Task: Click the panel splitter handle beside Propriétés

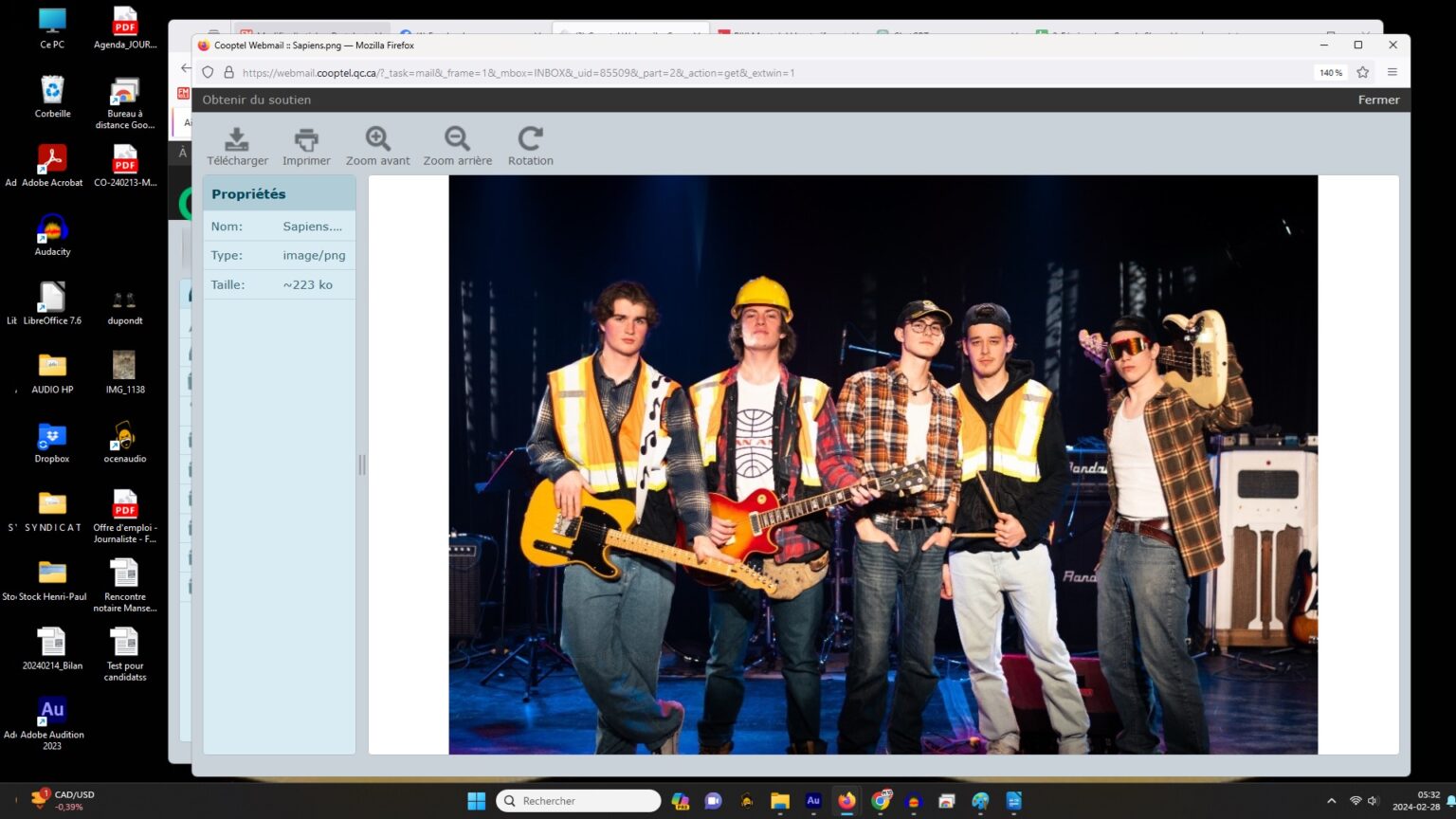Action: [361, 464]
